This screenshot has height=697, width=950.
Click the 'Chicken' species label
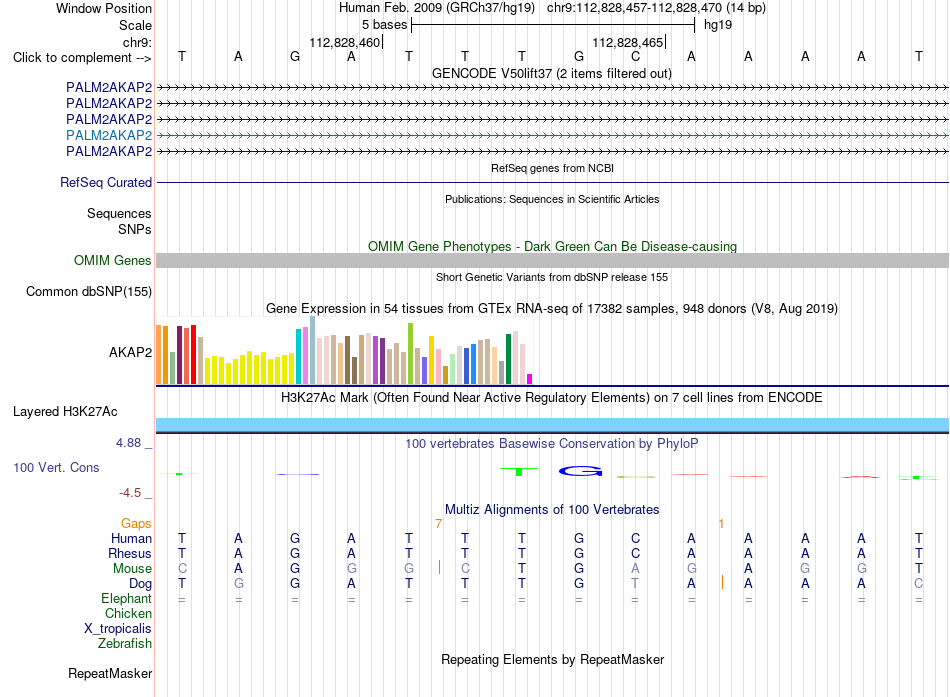(128, 613)
